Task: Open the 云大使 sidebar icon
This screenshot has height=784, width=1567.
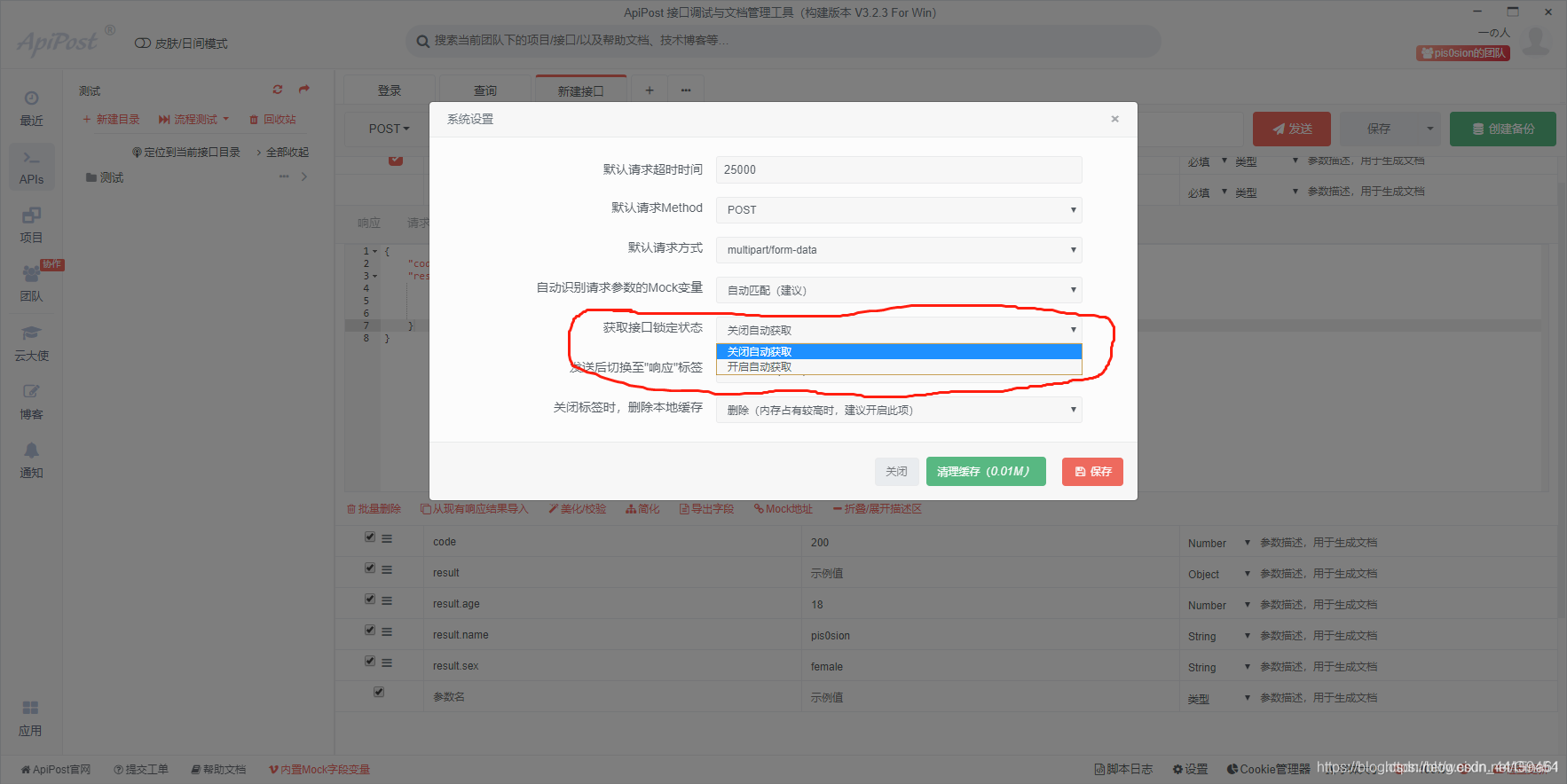Action: tap(31, 343)
